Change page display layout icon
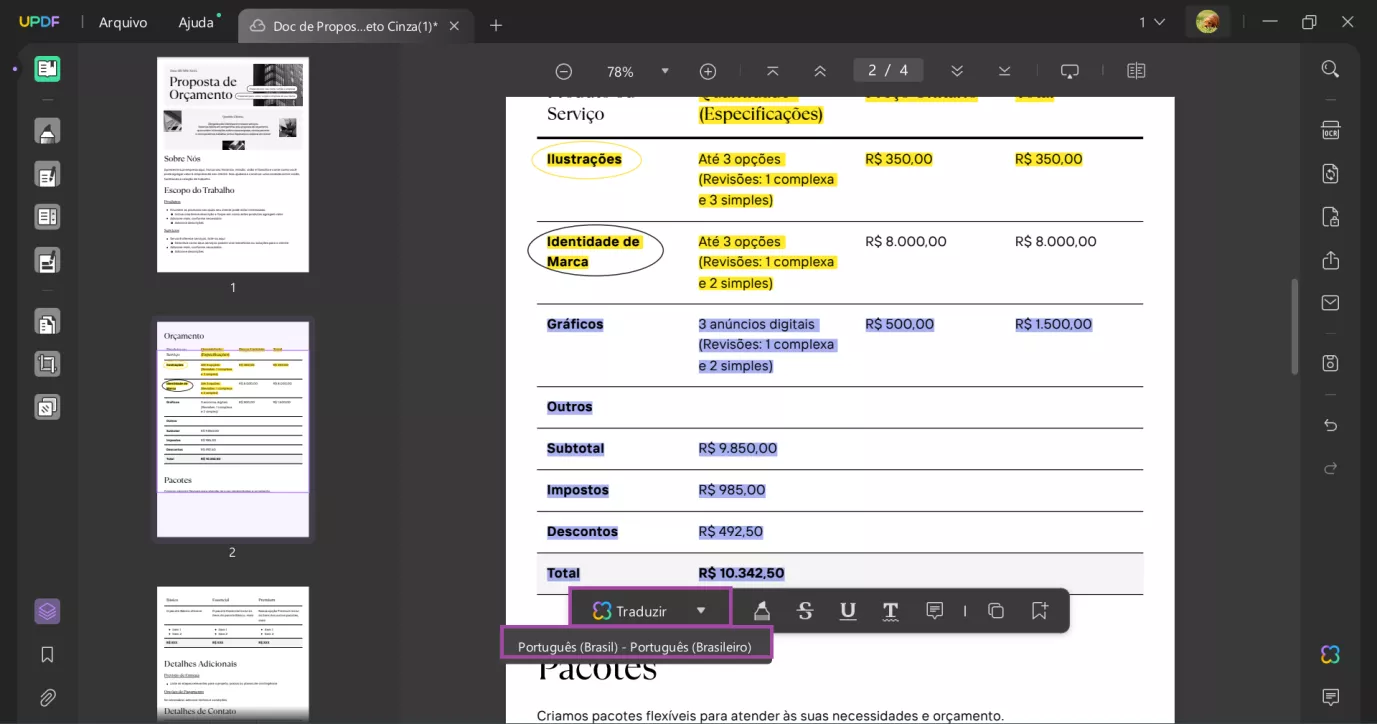1377x724 pixels. click(1136, 71)
